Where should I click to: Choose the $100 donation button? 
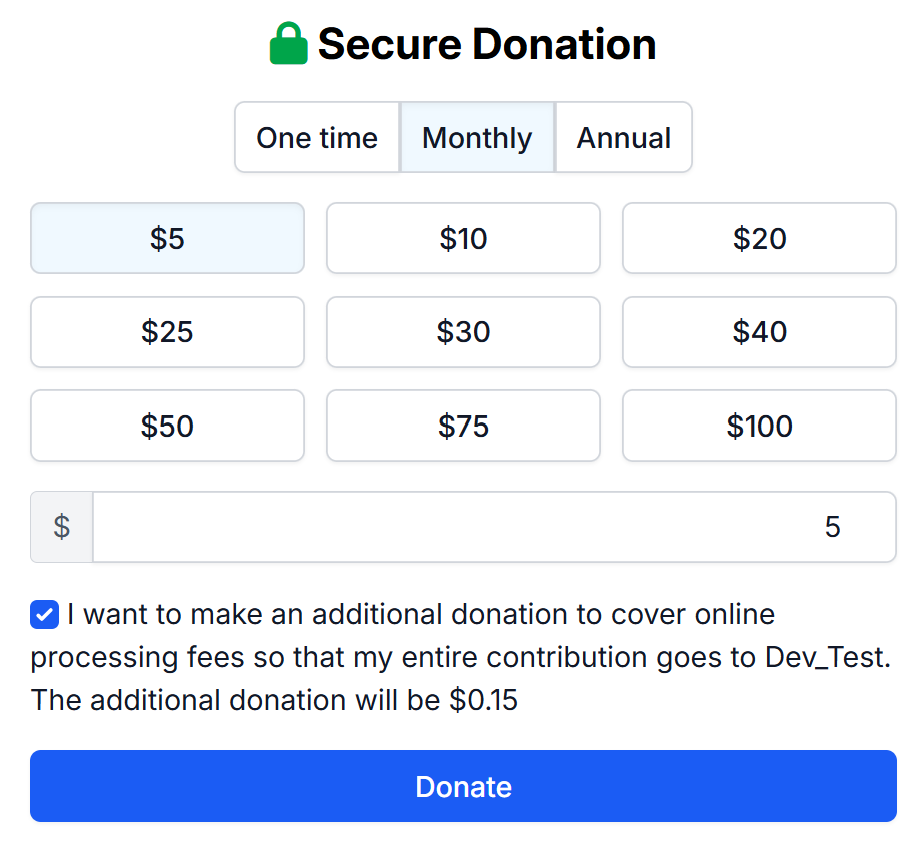click(x=759, y=426)
